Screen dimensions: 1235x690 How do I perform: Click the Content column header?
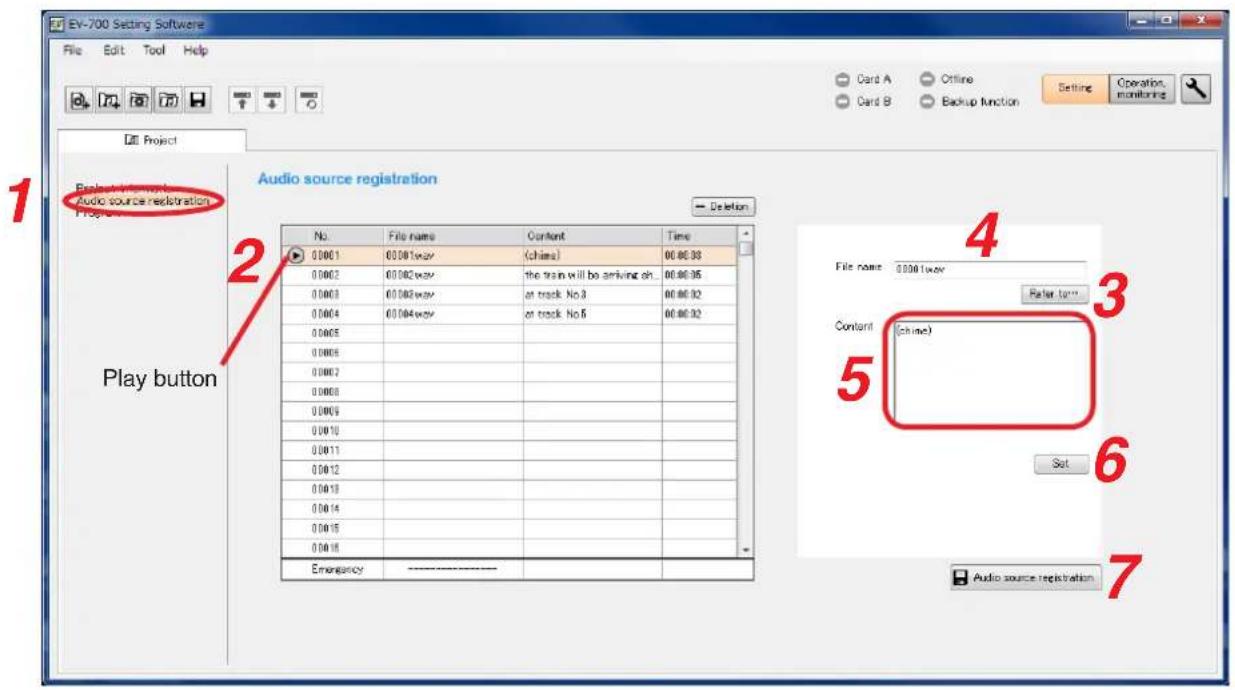coord(592,235)
